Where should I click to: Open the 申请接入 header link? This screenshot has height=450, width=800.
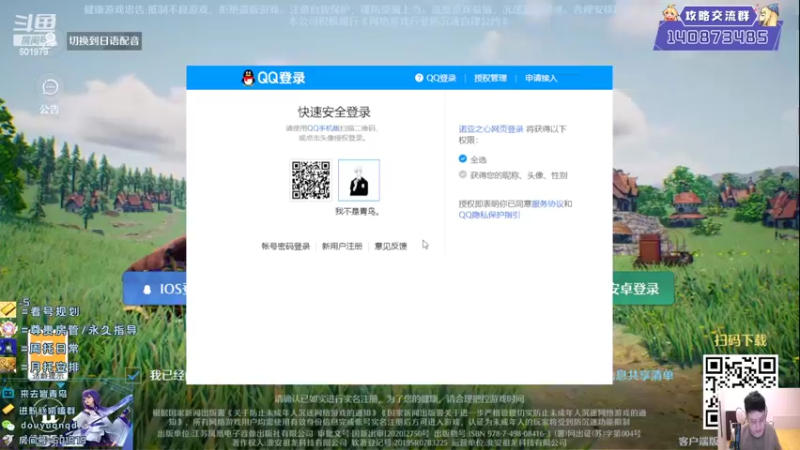point(541,78)
